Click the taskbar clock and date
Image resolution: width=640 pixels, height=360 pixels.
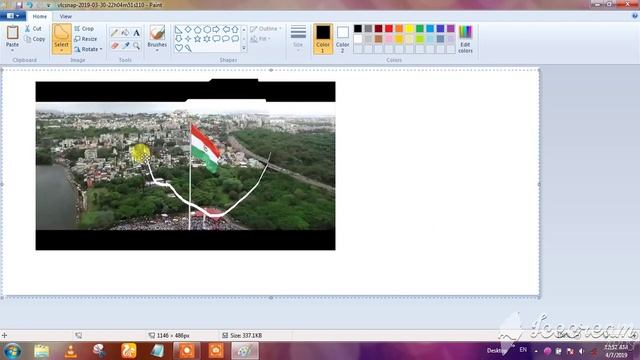(616, 351)
